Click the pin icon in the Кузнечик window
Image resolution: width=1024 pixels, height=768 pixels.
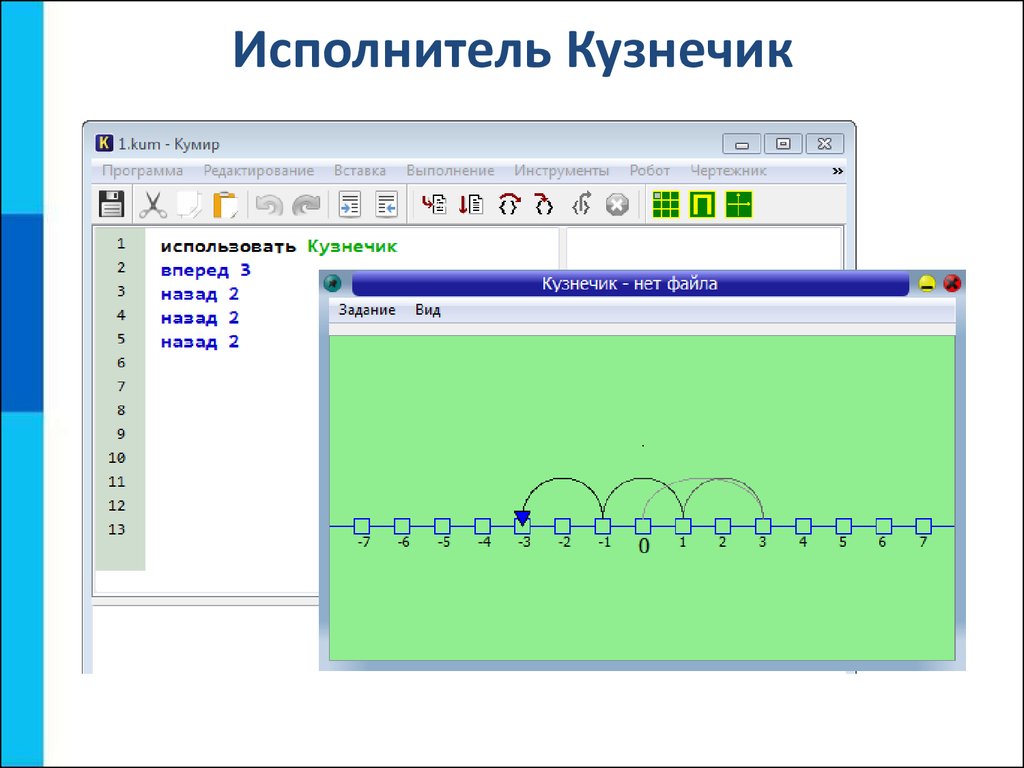tap(332, 283)
